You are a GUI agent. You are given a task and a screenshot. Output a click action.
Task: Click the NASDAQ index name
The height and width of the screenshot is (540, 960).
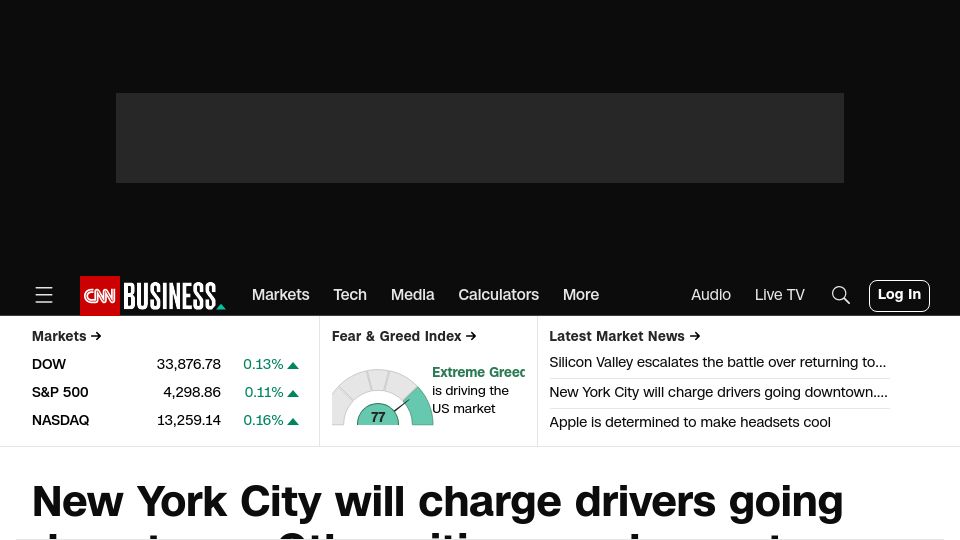pyautogui.click(x=61, y=421)
